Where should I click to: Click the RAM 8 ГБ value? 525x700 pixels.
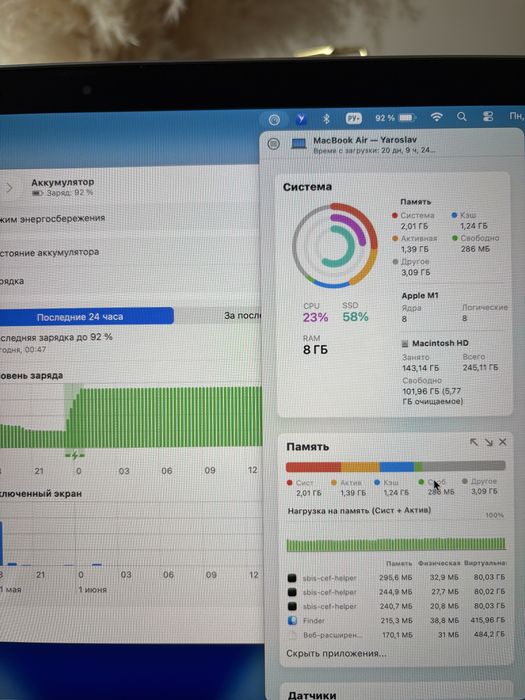315,350
